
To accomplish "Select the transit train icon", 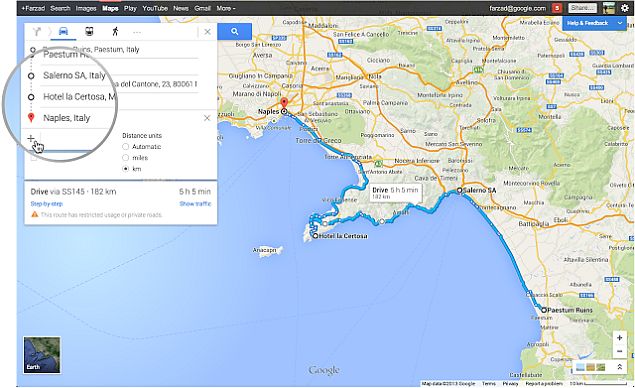I will 89,31.
